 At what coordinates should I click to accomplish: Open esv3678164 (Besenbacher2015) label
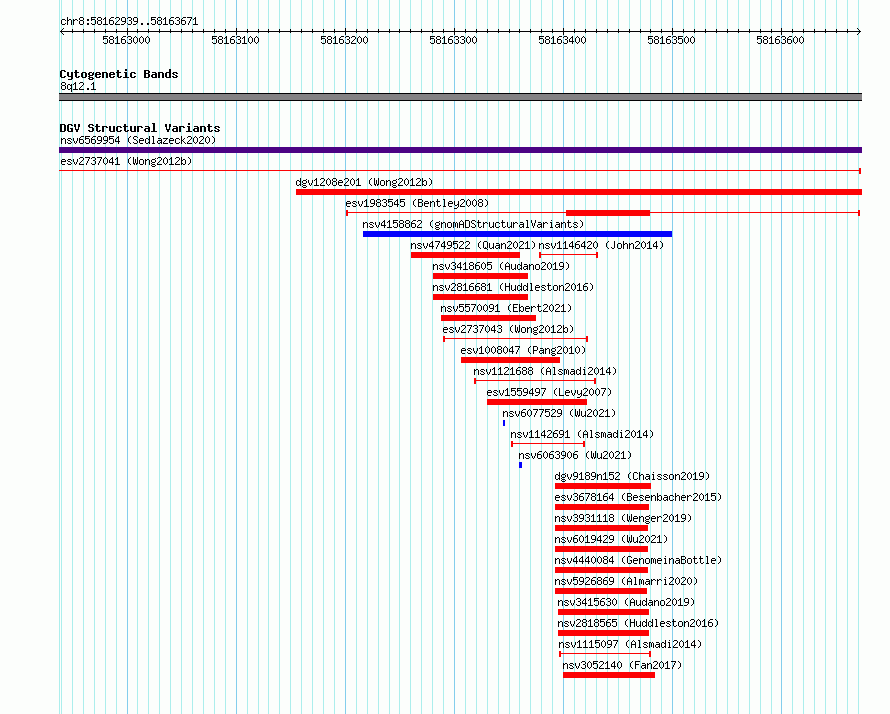click(638, 497)
